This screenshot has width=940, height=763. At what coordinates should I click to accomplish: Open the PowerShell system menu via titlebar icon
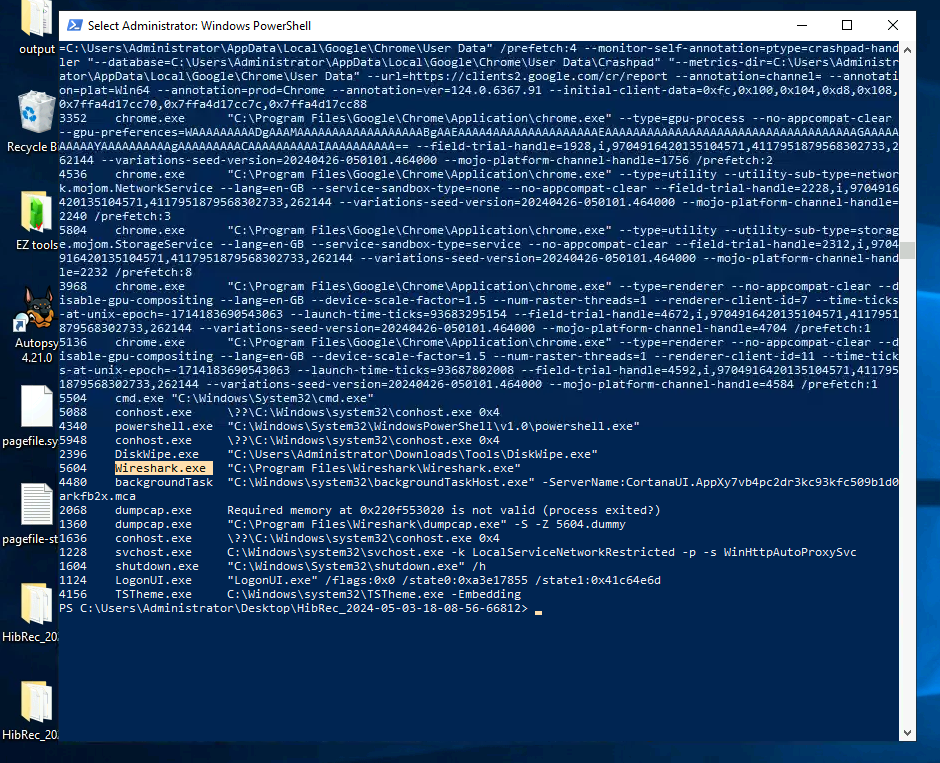73,25
